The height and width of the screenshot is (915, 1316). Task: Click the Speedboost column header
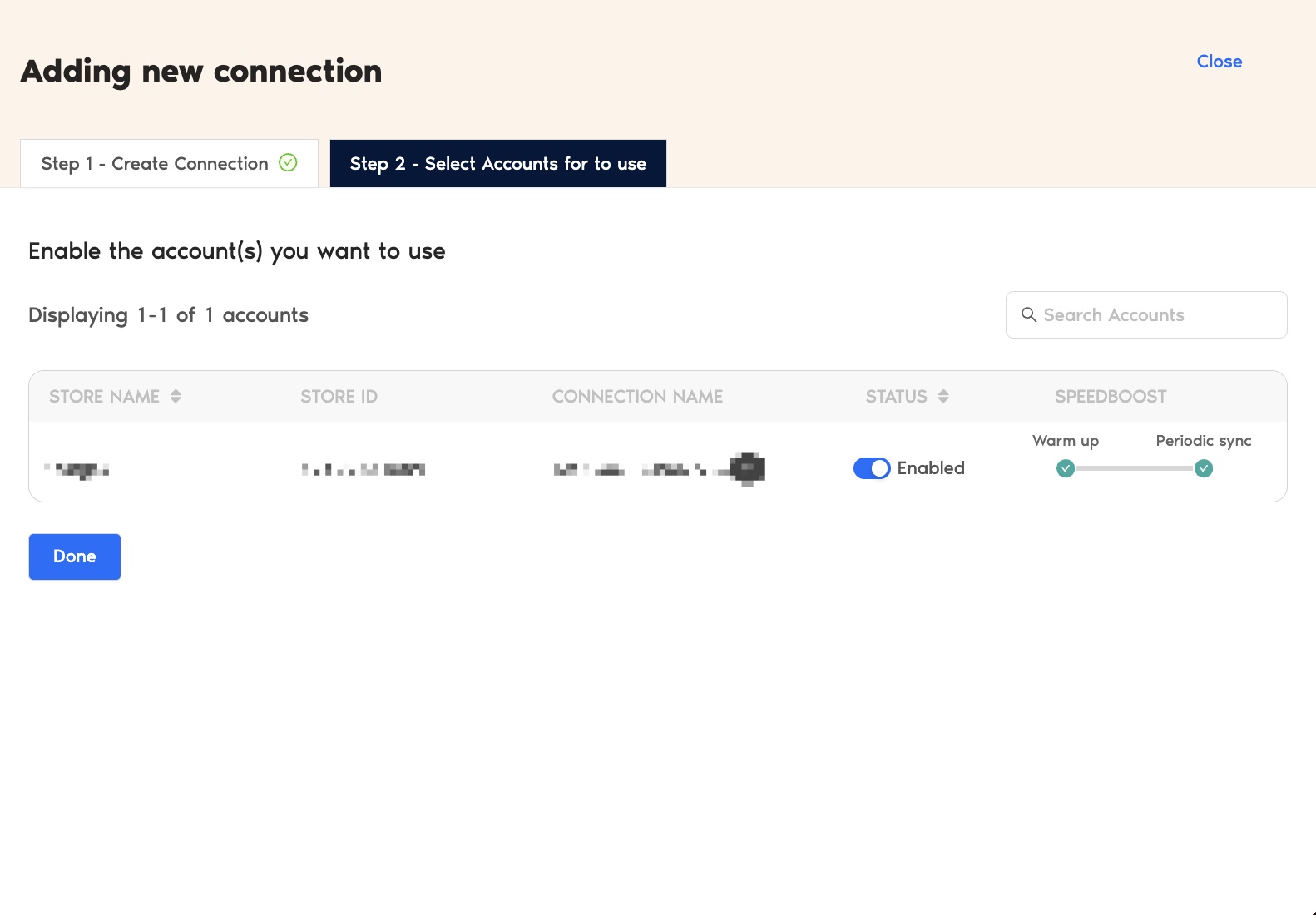(x=1110, y=397)
